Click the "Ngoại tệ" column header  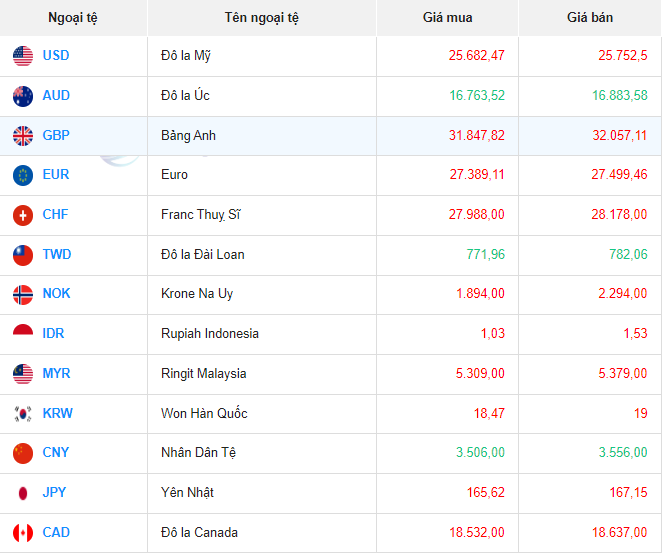click(73, 18)
